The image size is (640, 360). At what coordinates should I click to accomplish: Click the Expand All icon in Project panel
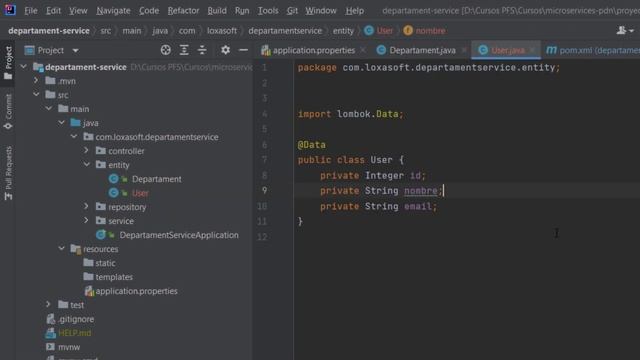pyautogui.click(x=184, y=50)
